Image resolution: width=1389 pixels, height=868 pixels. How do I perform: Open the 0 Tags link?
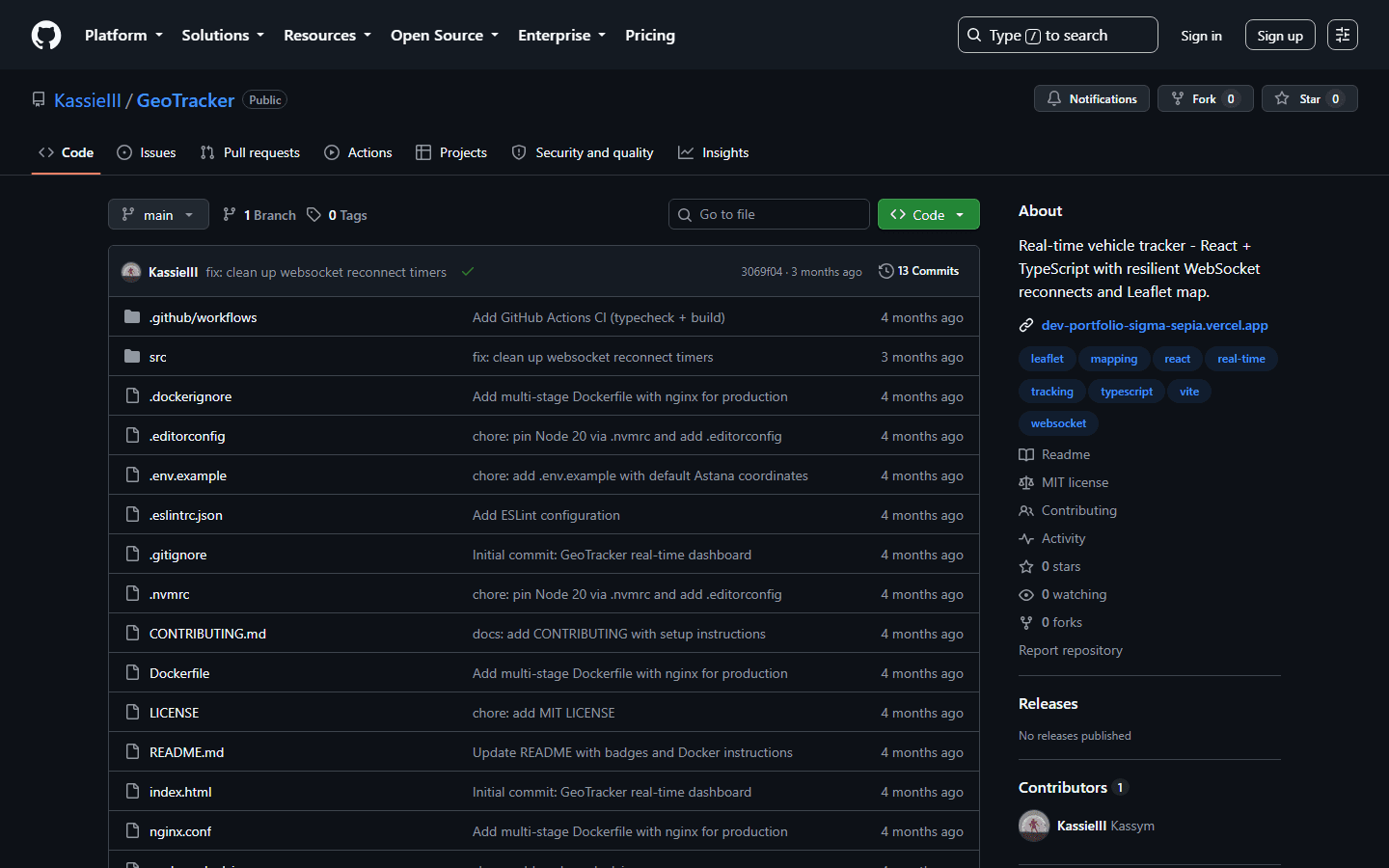click(338, 214)
